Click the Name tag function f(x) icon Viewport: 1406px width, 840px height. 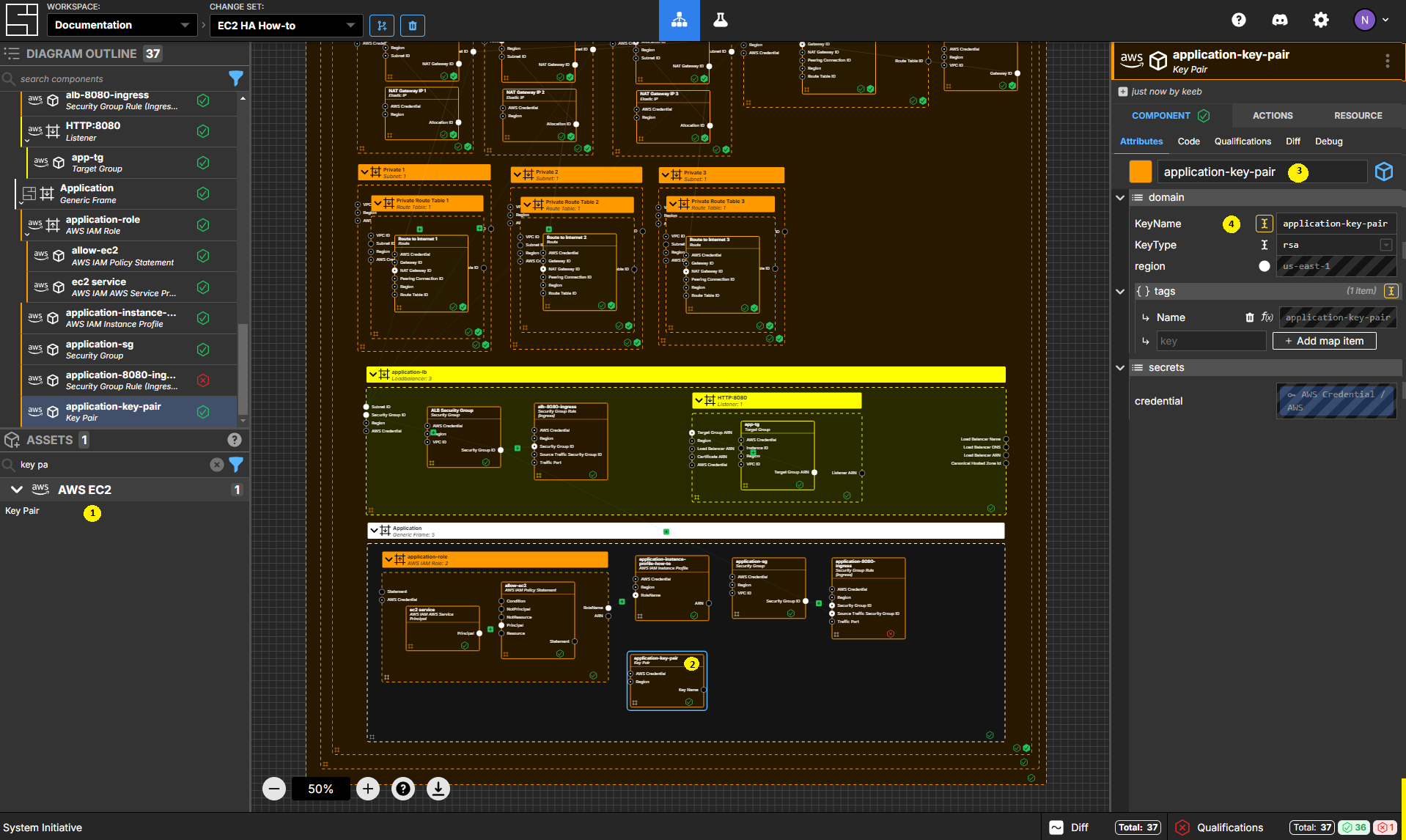[x=1267, y=317]
